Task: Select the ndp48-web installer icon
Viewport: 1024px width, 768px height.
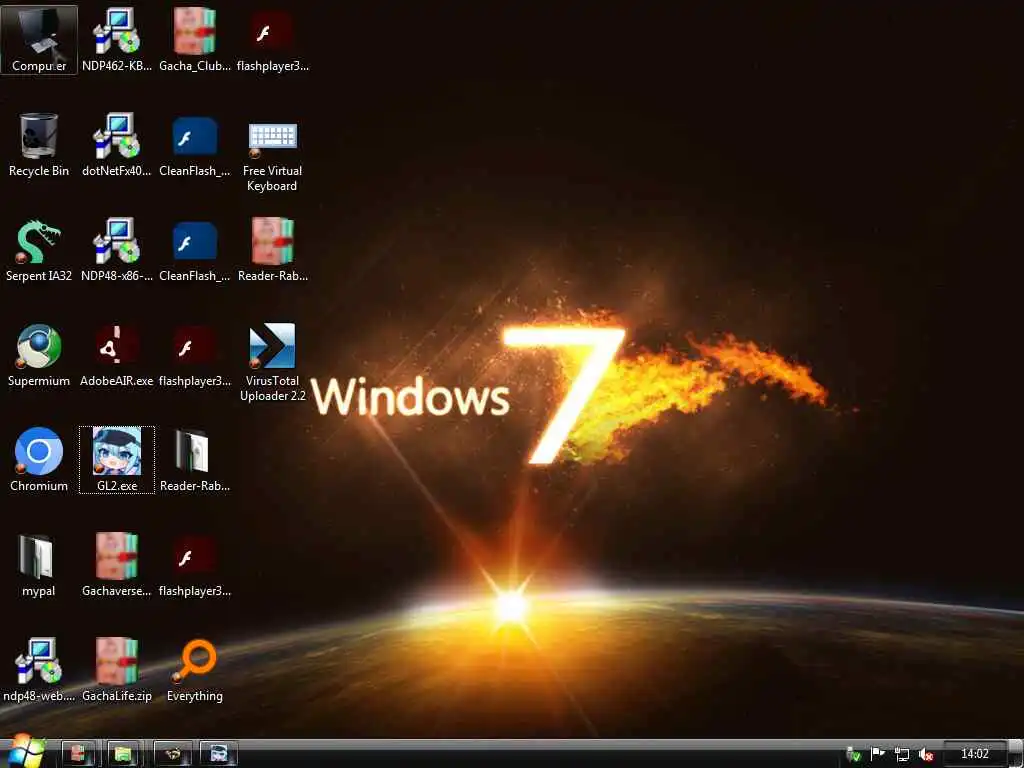Action: (x=39, y=670)
